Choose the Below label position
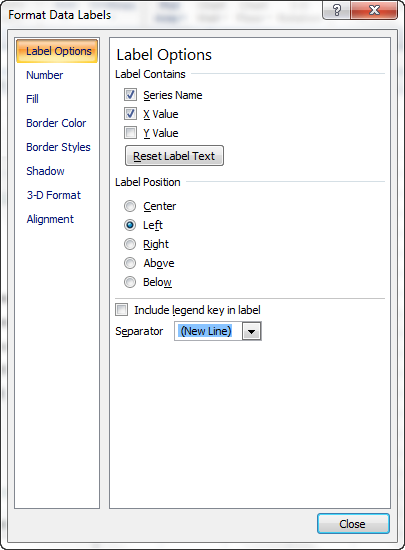 pyautogui.click(x=130, y=282)
